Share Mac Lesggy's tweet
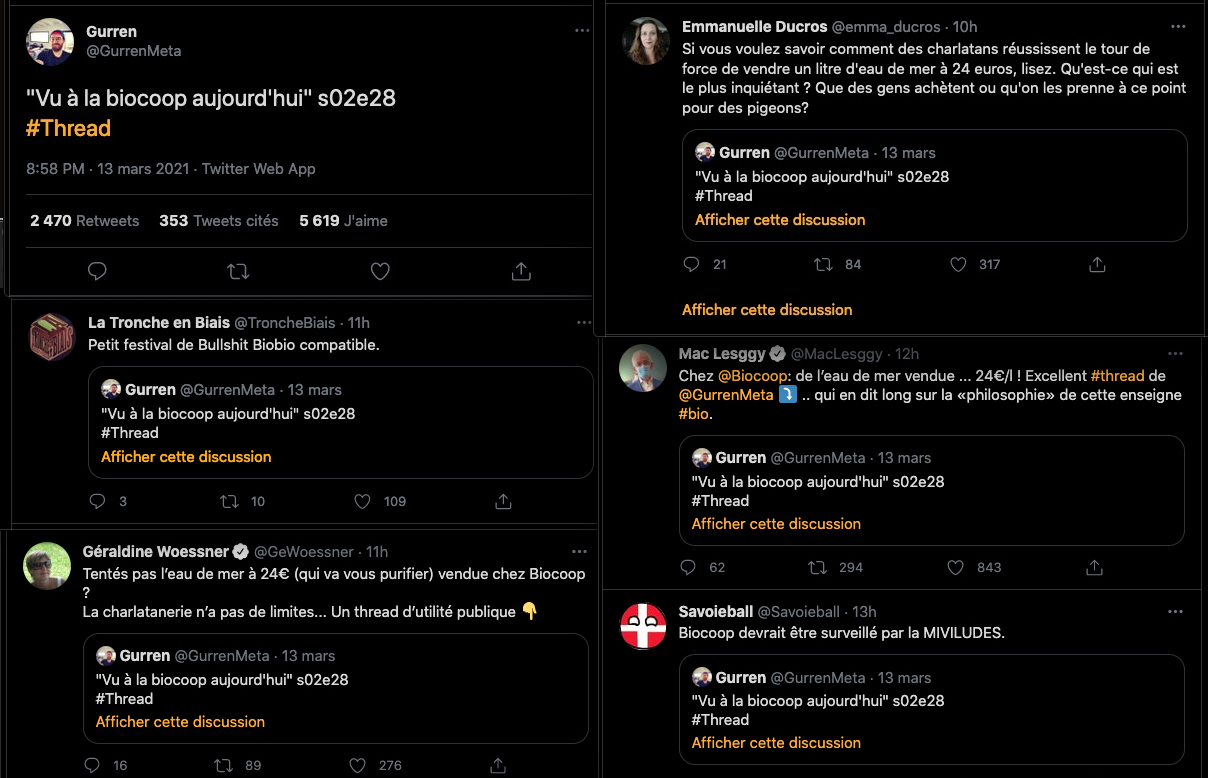 pos(1094,567)
